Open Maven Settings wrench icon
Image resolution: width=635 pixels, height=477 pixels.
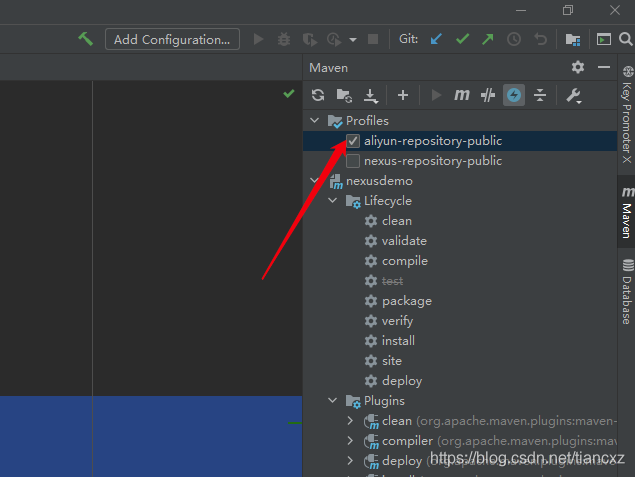(573, 95)
